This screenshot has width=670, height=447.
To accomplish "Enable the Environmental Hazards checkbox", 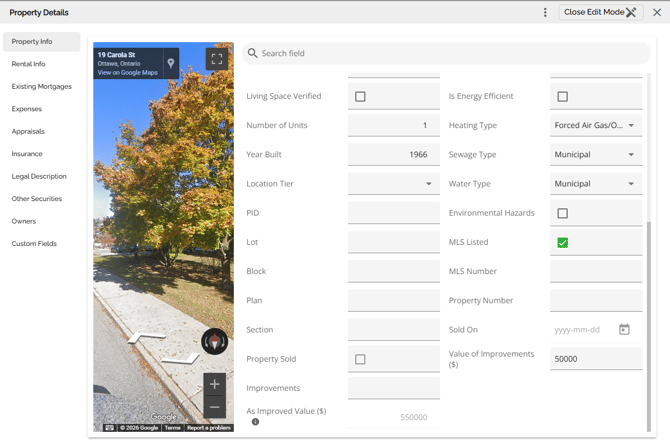I will point(562,213).
